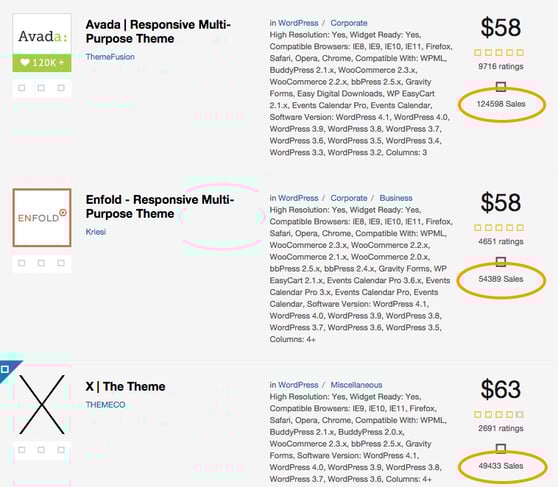Click the Corporate category in Avada row
The width and height of the screenshot is (558, 487).
click(349, 23)
